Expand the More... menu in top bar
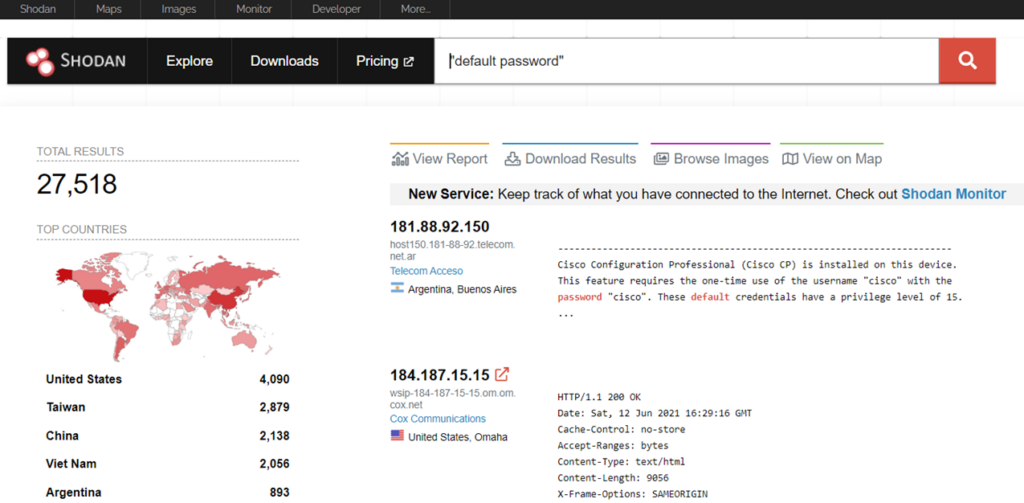This screenshot has height=503, width=1024. tap(415, 9)
